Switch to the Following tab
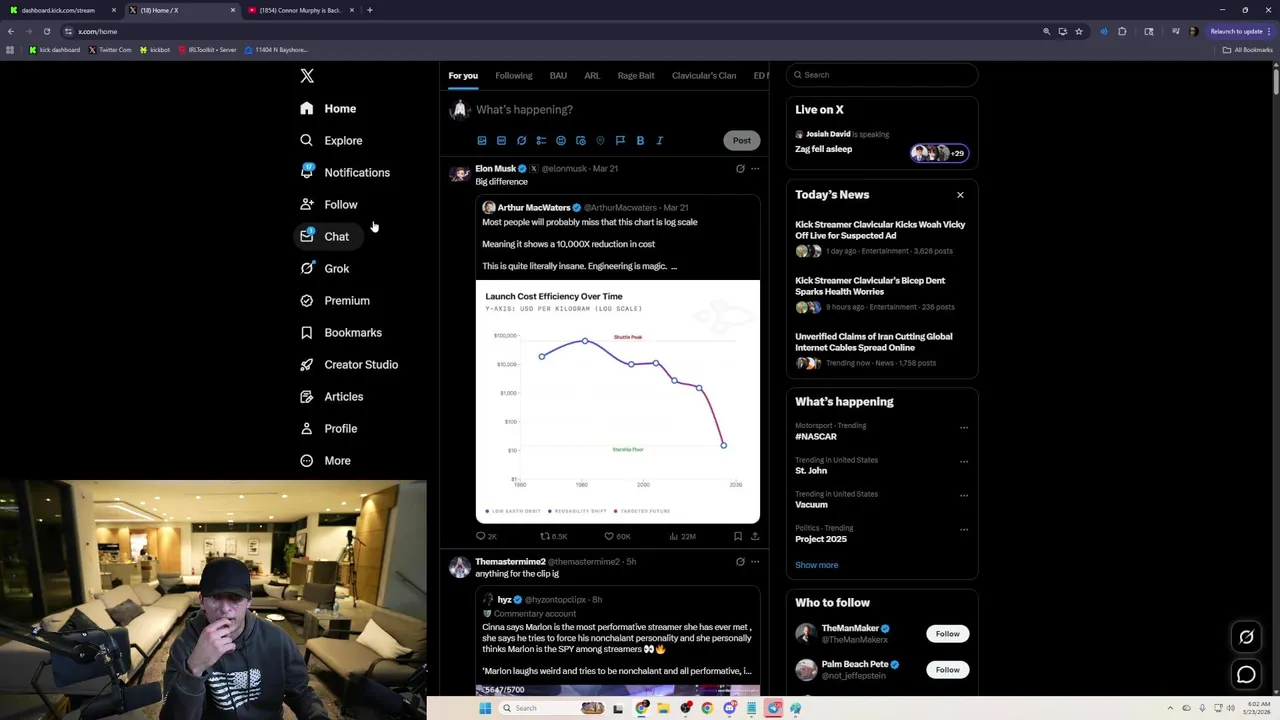1280x720 pixels. coord(514,76)
